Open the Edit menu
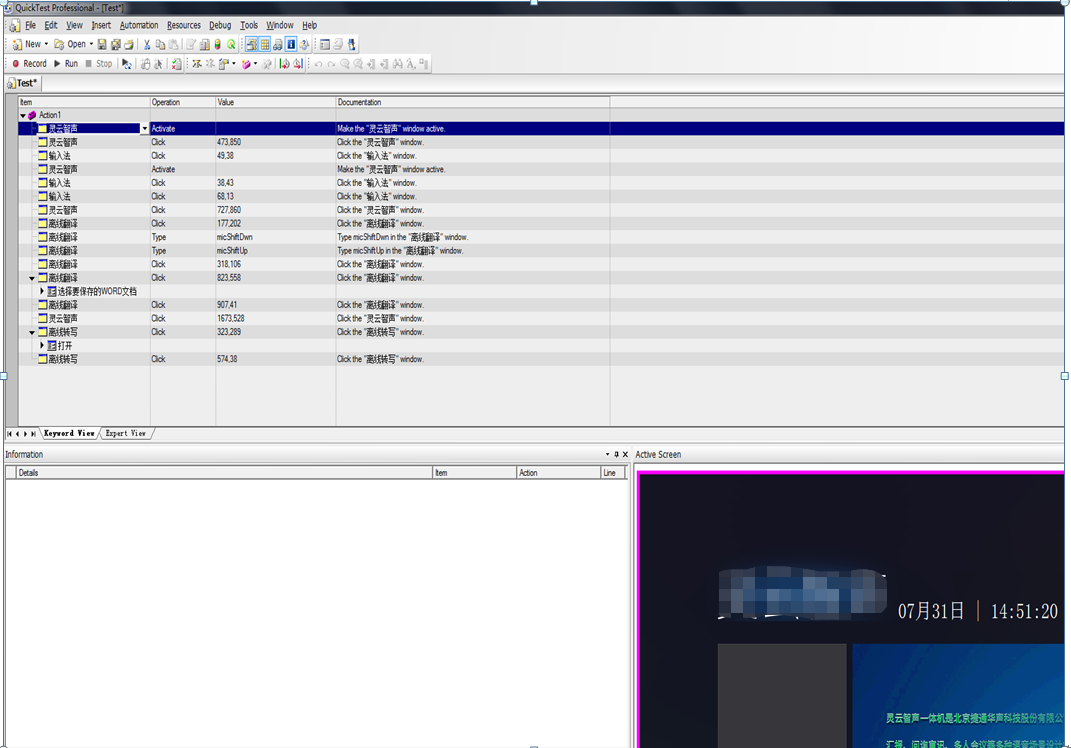Viewport: 1071px width, 748px height. coord(51,25)
